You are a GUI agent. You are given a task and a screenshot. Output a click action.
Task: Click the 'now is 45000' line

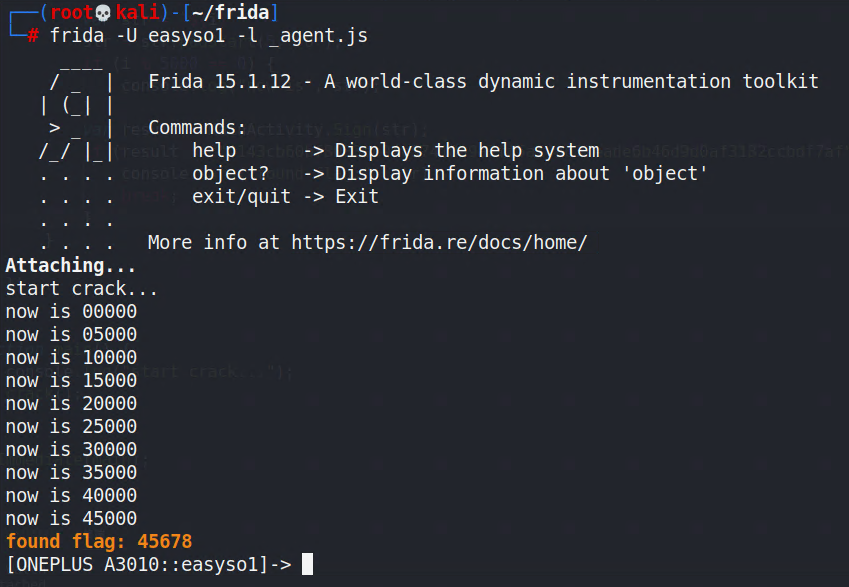(x=71, y=518)
